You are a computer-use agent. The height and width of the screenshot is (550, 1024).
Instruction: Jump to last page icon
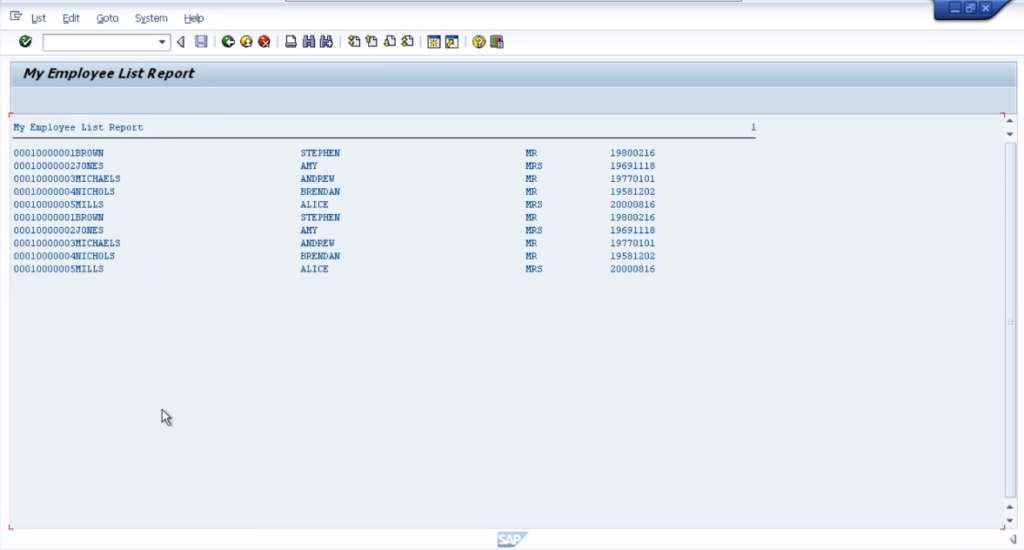coord(408,42)
